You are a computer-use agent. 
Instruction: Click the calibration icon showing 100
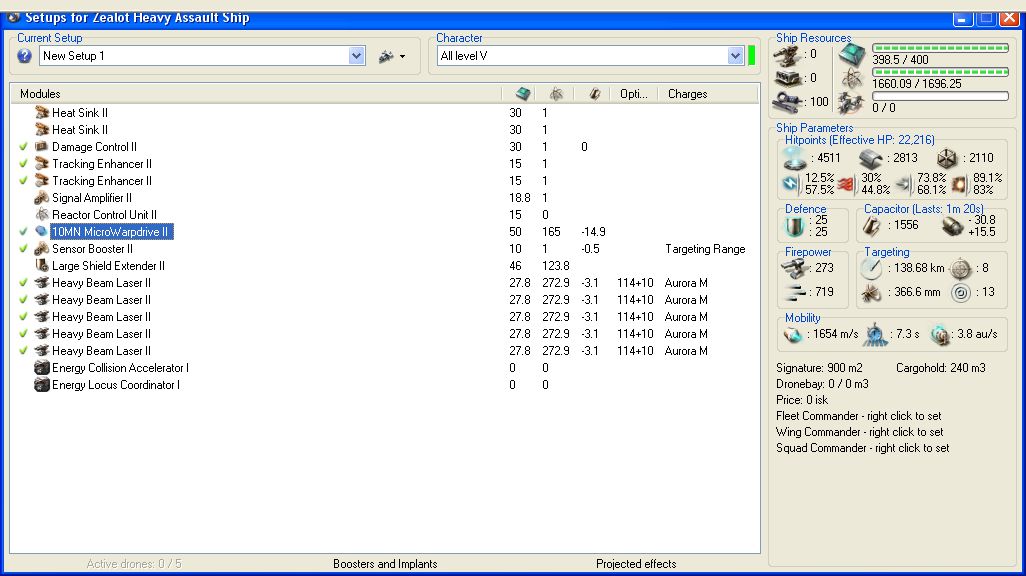coord(787,102)
